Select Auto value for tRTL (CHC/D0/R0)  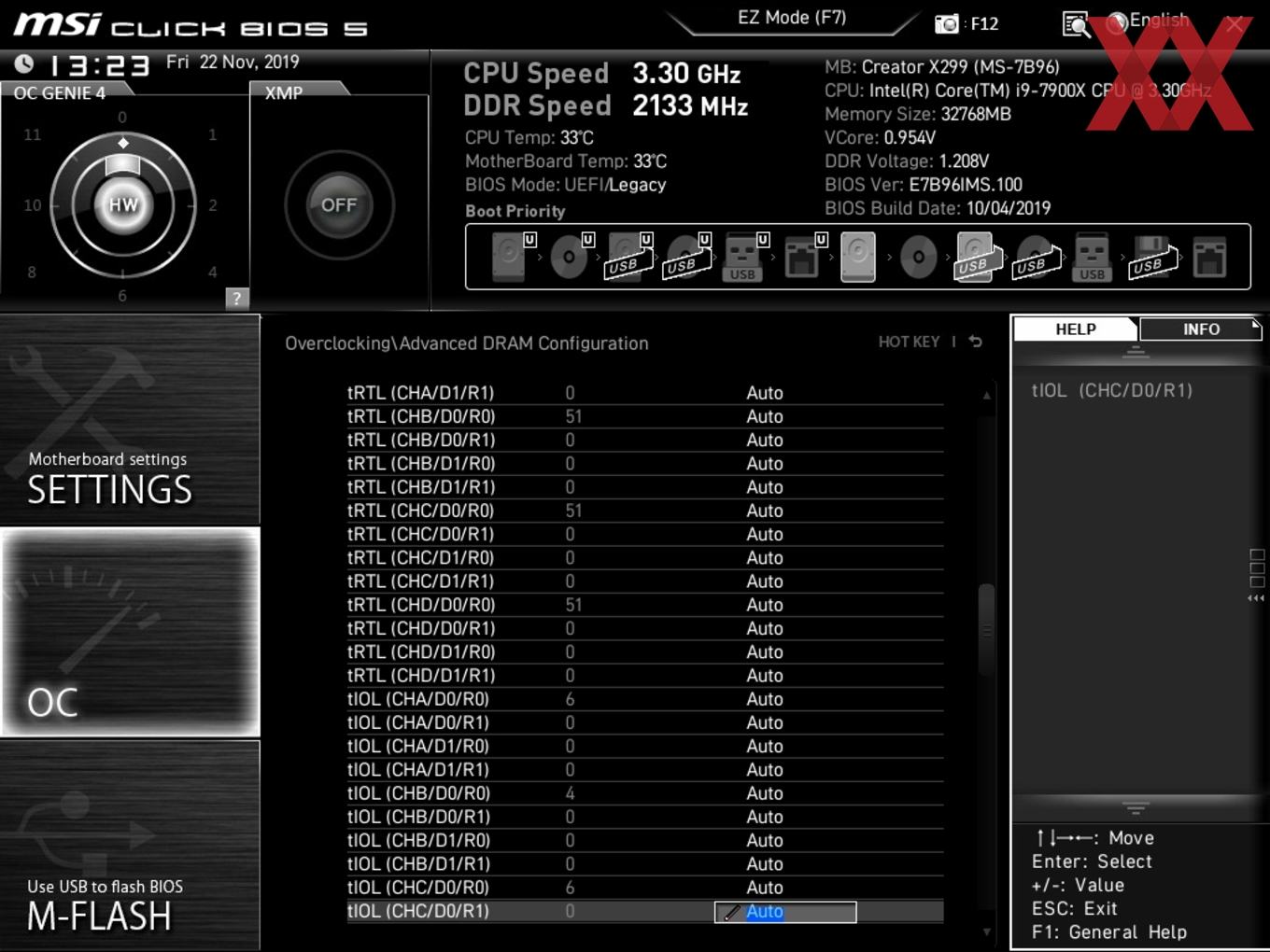click(764, 511)
